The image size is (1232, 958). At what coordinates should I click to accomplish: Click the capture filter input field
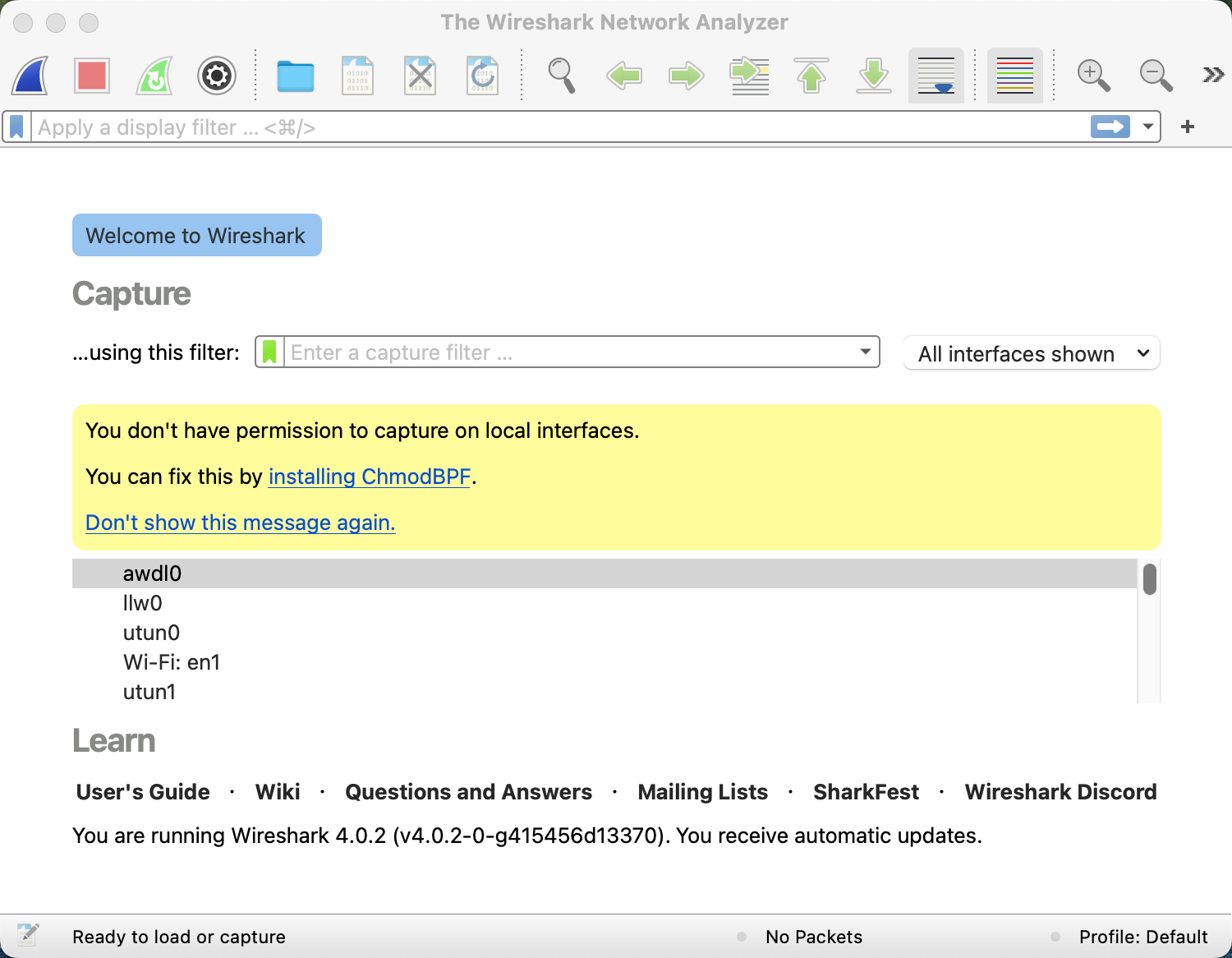coord(568,352)
